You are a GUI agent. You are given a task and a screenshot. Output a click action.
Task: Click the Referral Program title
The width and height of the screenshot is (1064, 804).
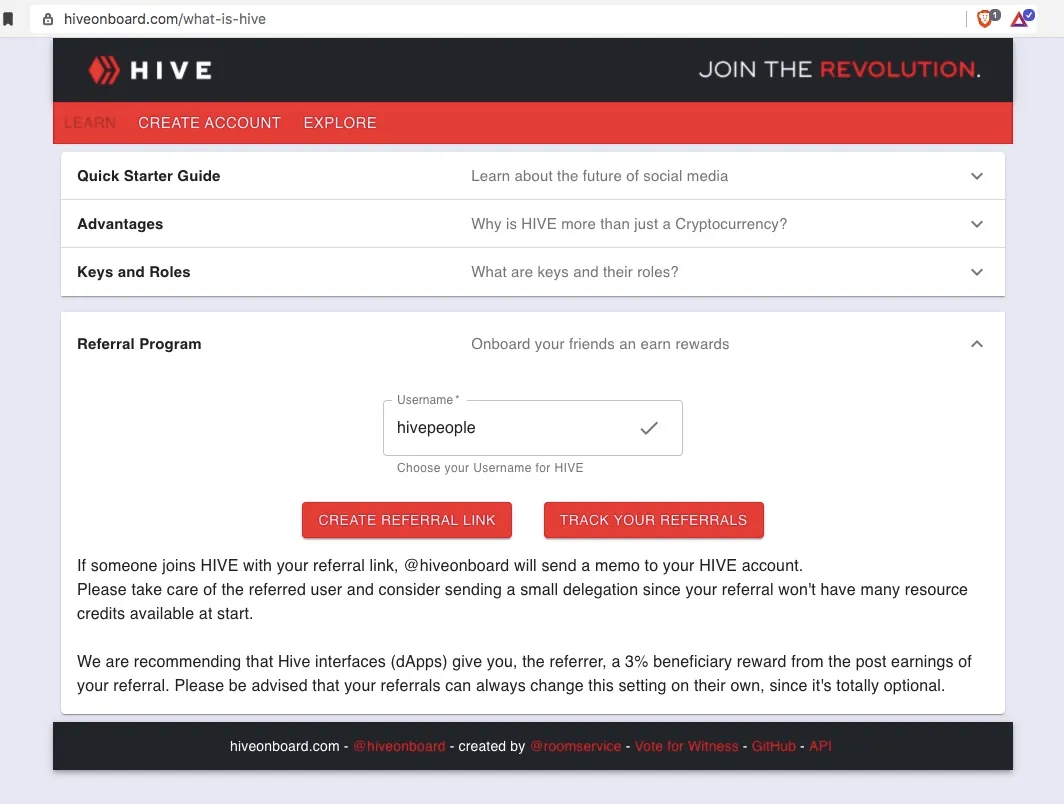click(139, 344)
